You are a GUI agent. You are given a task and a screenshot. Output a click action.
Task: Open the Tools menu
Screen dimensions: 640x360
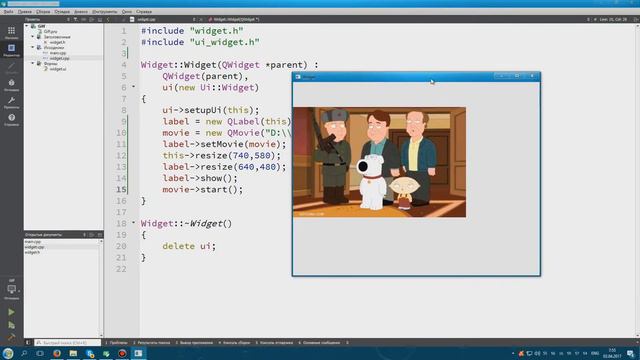click(104, 12)
